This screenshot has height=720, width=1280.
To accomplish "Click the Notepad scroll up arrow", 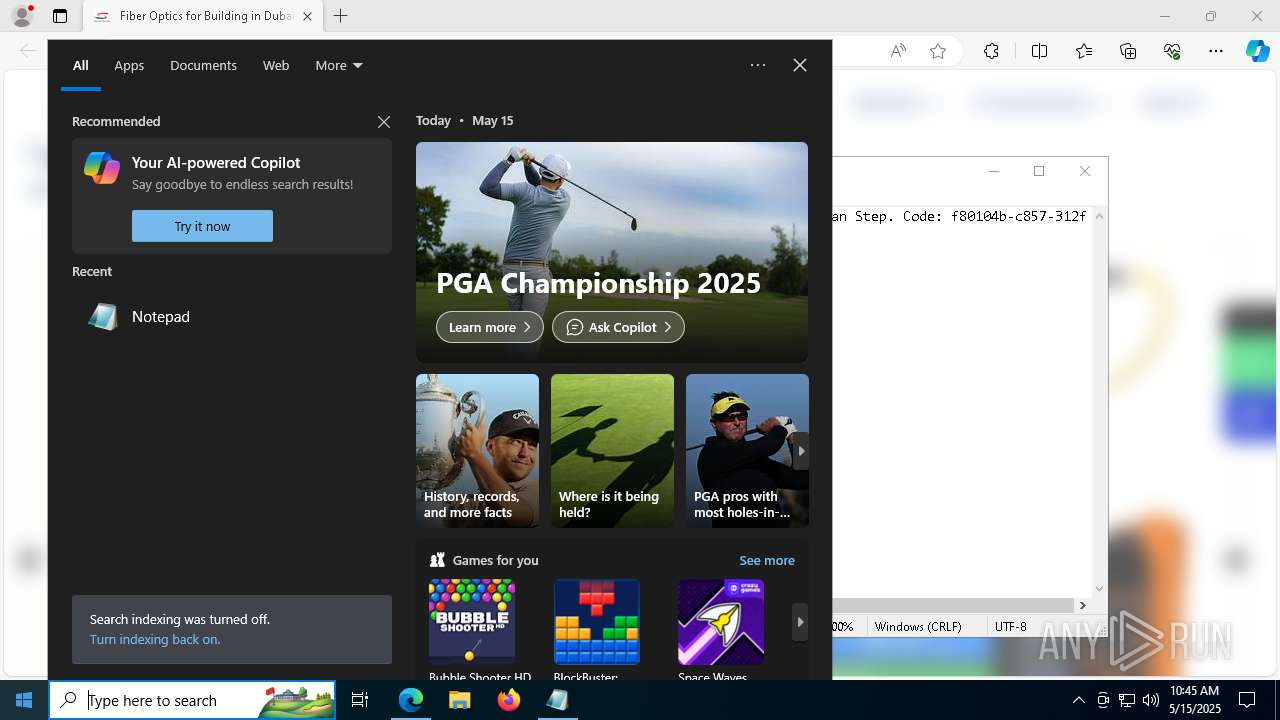I will point(1100,215).
